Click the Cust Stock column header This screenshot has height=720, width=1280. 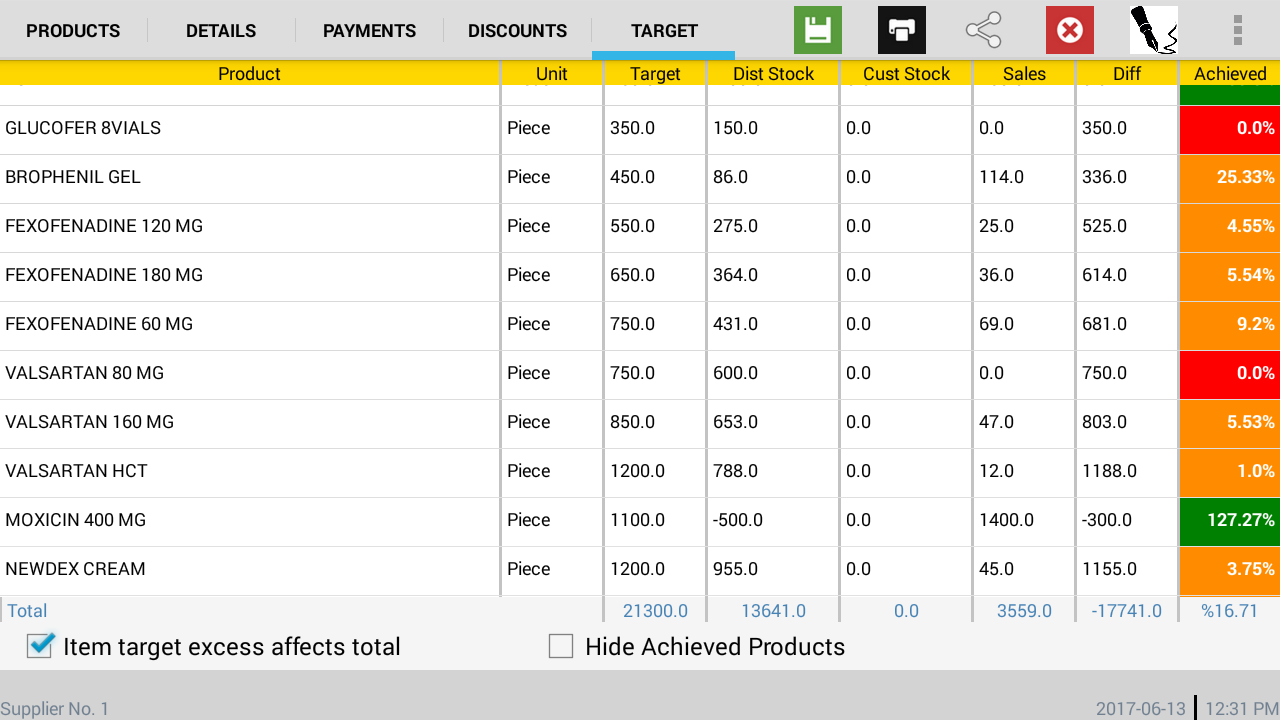[906, 74]
